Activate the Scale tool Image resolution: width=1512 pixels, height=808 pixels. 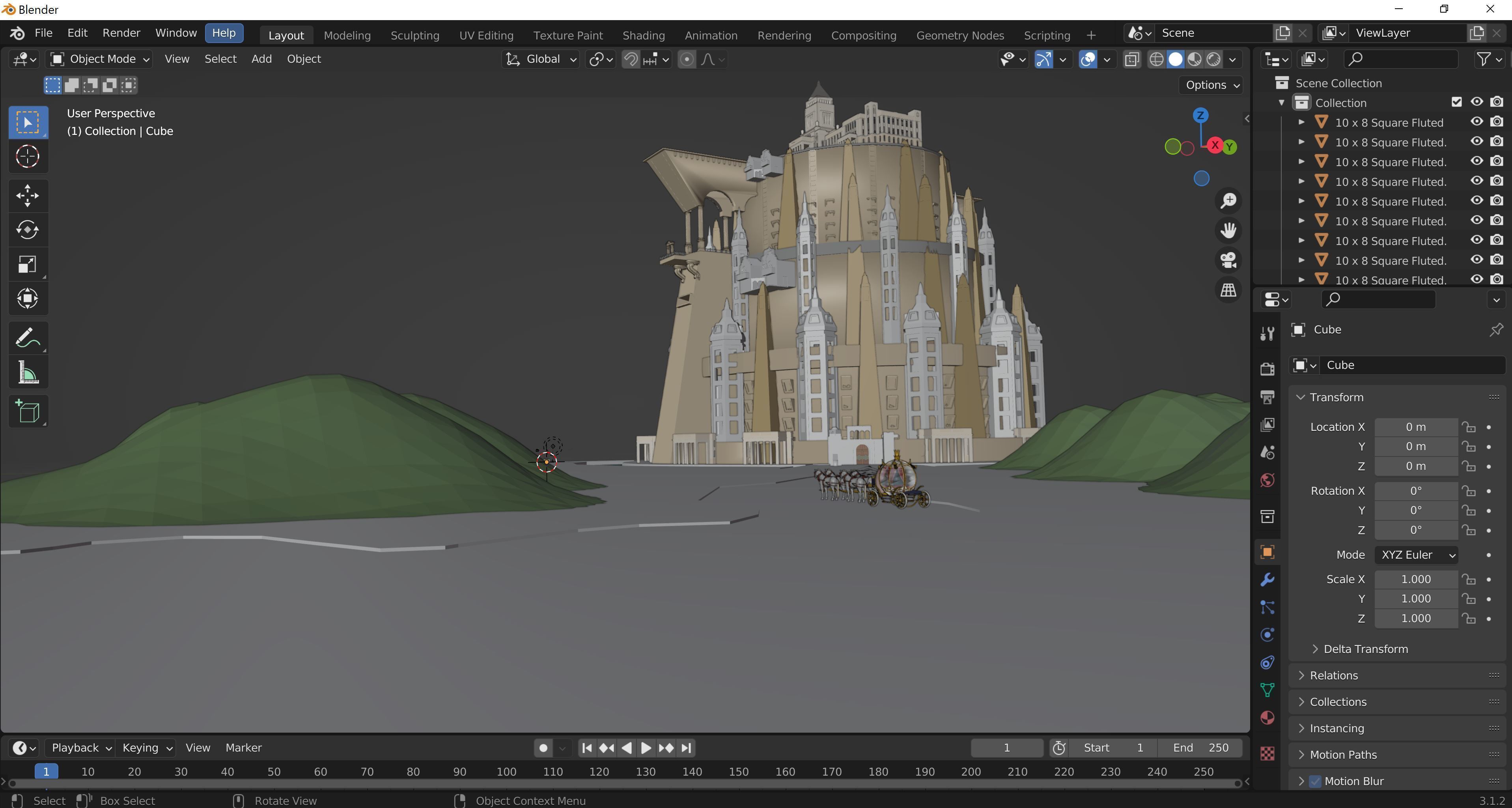pos(28,265)
